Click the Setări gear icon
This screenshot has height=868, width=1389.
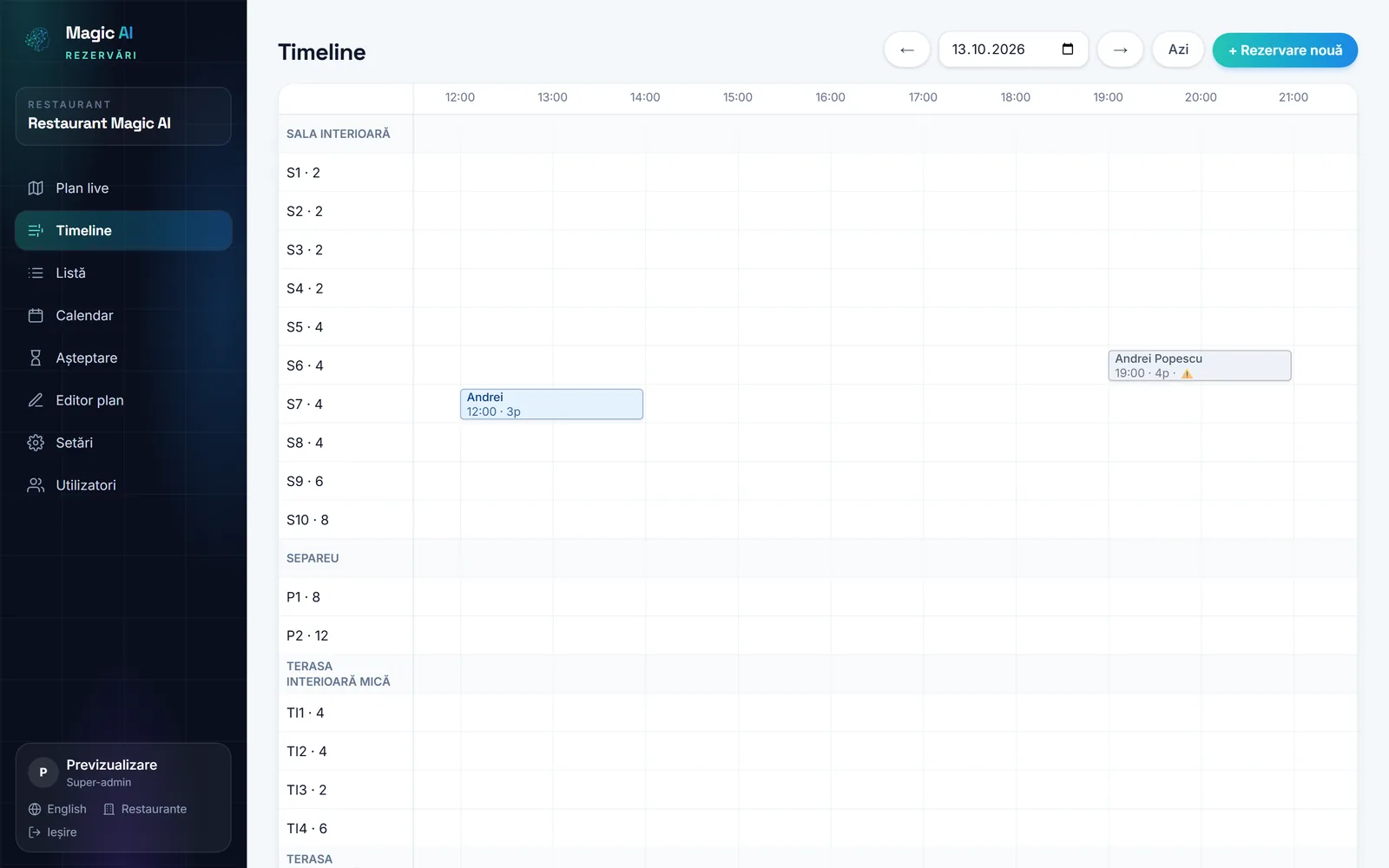36,443
